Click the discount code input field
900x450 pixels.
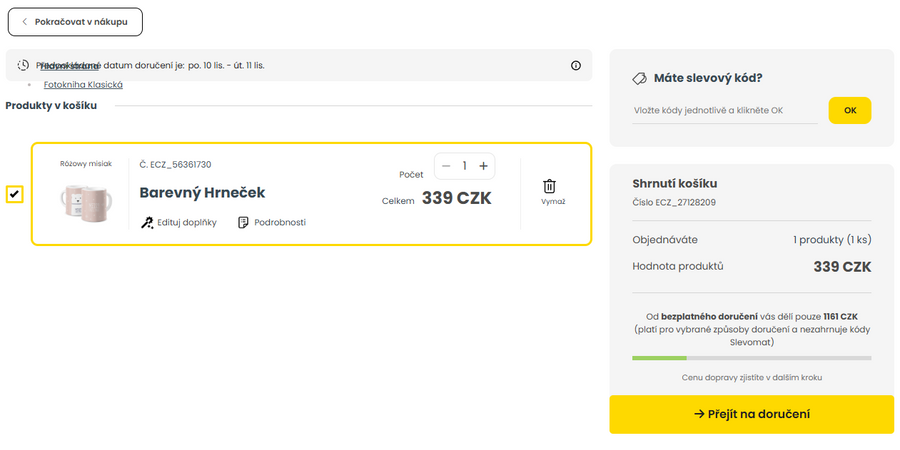point(724,110)
